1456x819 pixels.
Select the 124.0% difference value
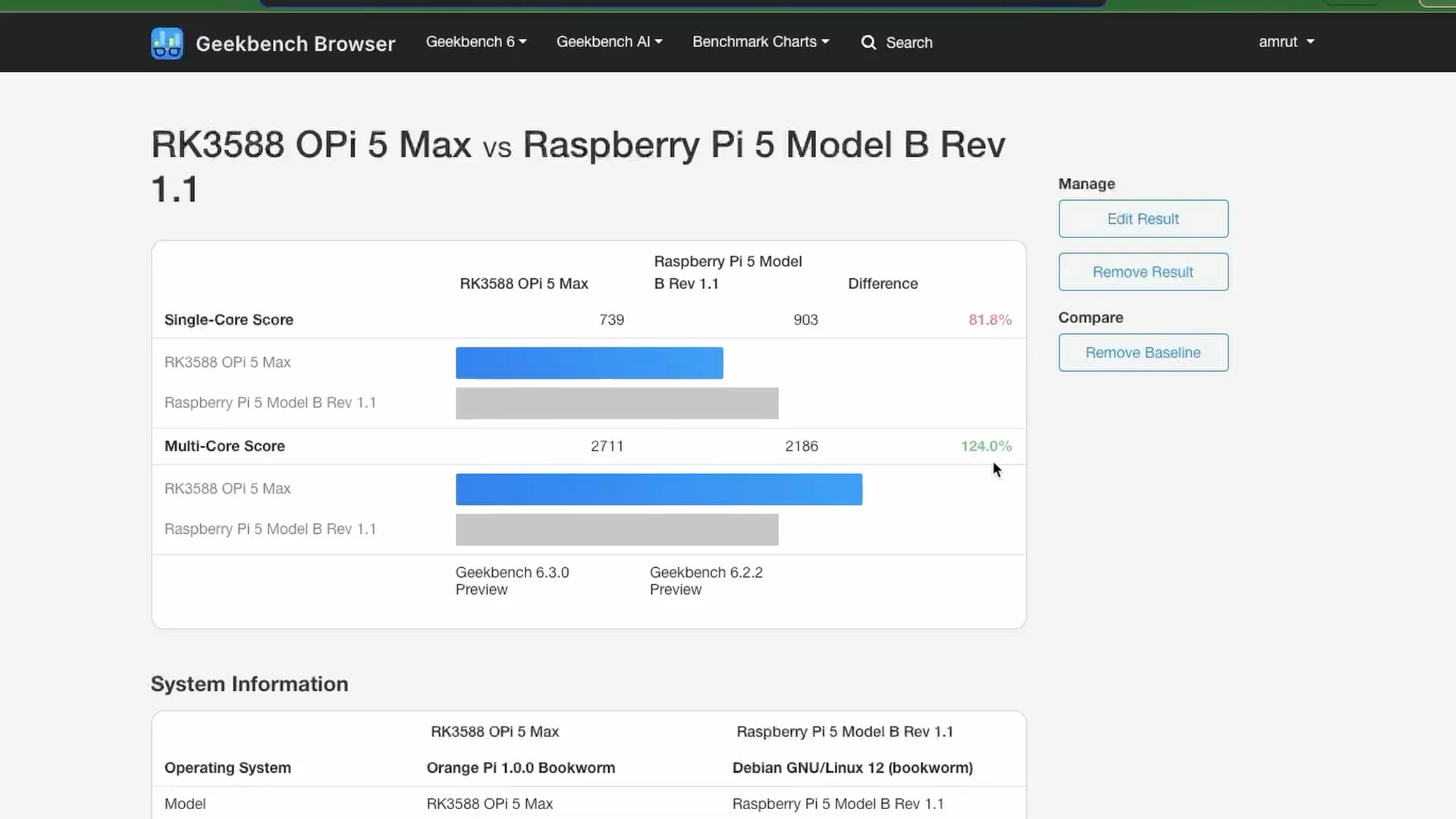pyautogui.click(x=986, y=446)
